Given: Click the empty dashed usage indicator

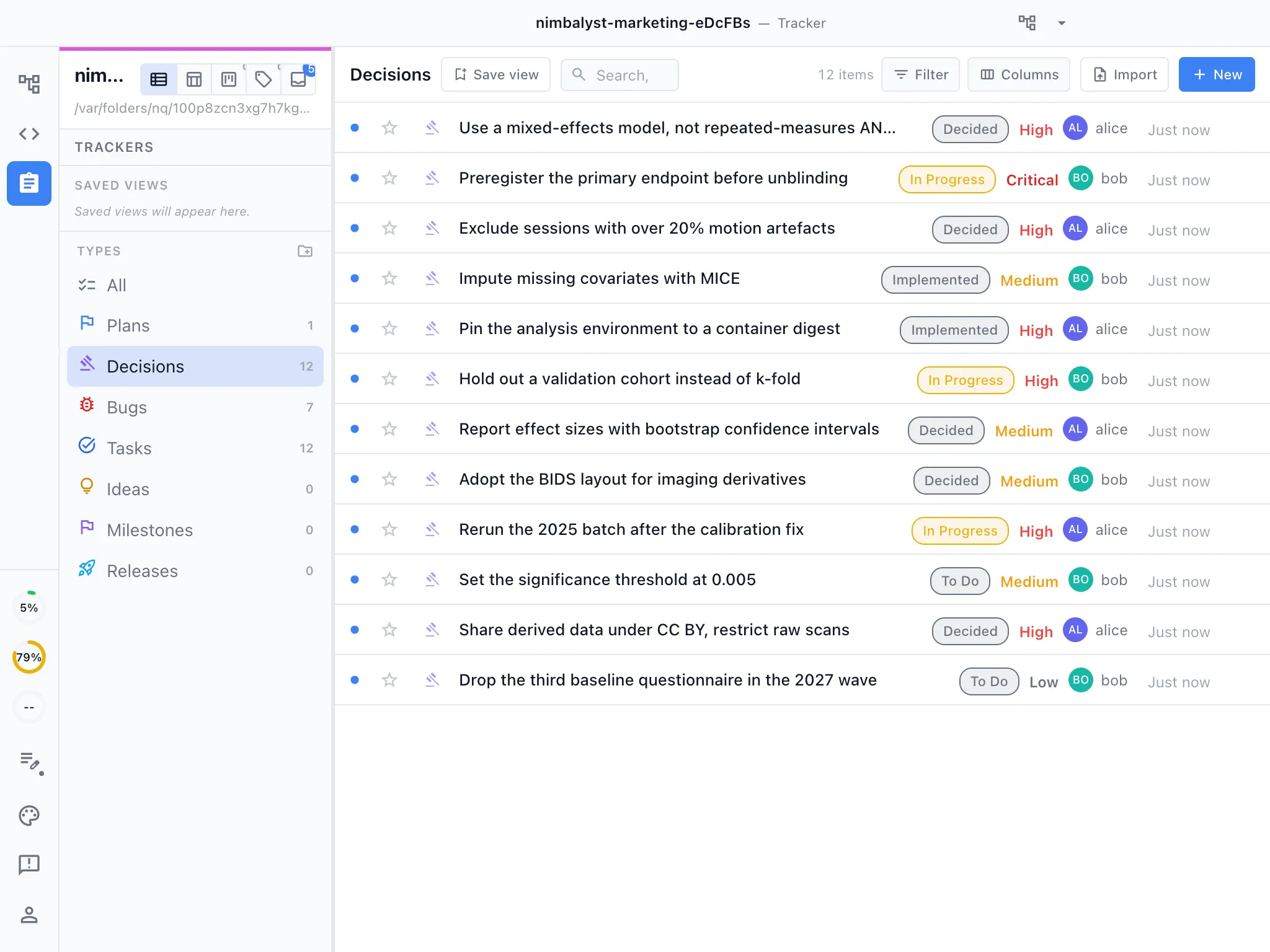Looking at the screenshot, I should (29, 707).
